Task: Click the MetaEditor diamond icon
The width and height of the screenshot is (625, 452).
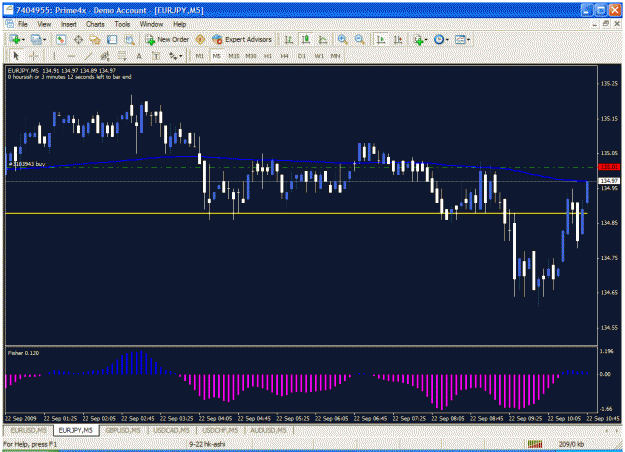Action: pos(200,39)
